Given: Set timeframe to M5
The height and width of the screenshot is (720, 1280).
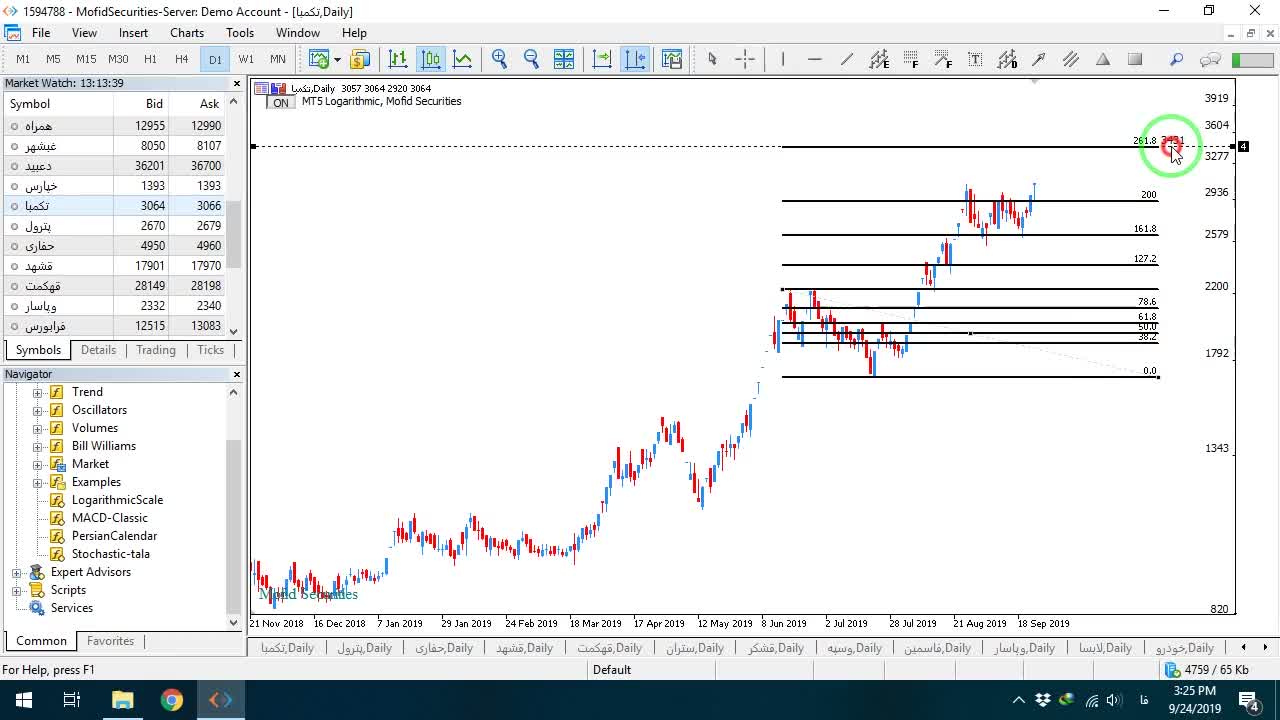Looking at the screenshot, I should click(54, 59).
